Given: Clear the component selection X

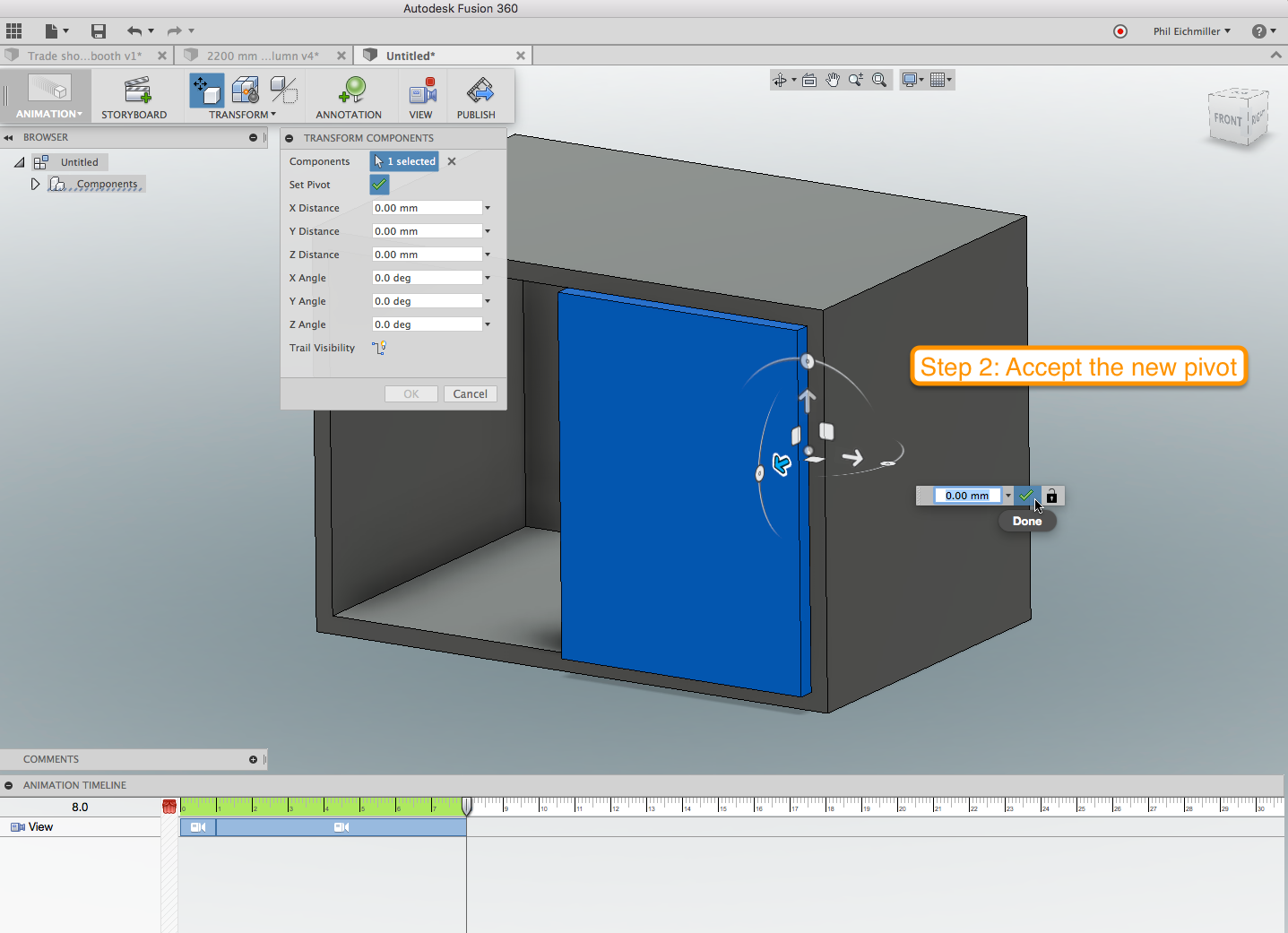Looking at the screenshot, I should coord(452,161).
